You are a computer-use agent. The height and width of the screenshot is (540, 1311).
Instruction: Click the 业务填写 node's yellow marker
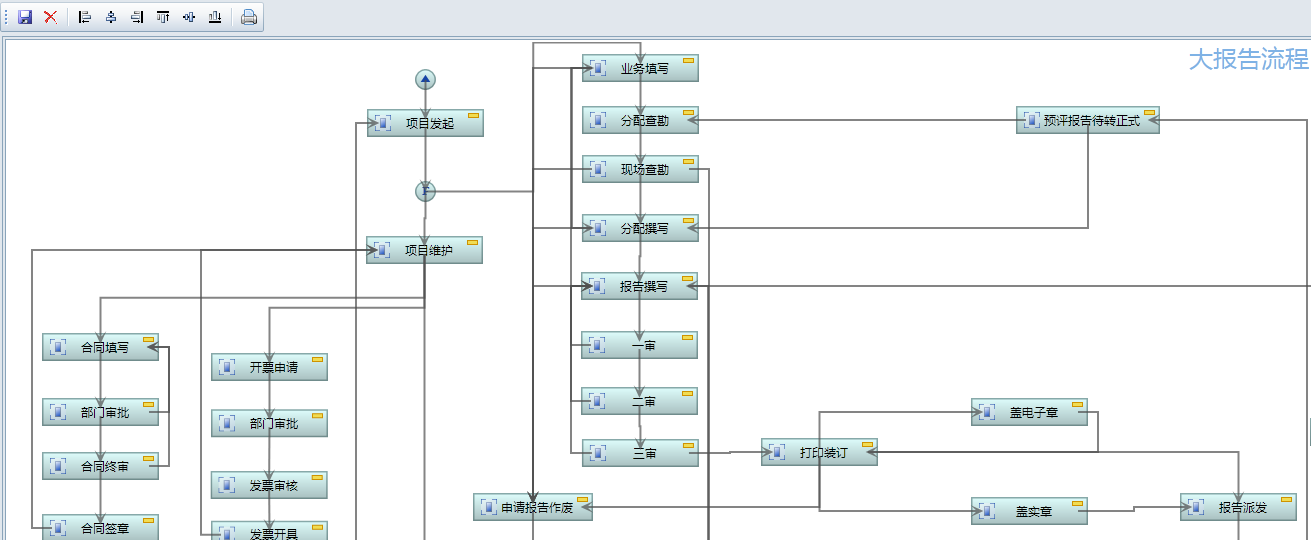click(x=688, y=62)
